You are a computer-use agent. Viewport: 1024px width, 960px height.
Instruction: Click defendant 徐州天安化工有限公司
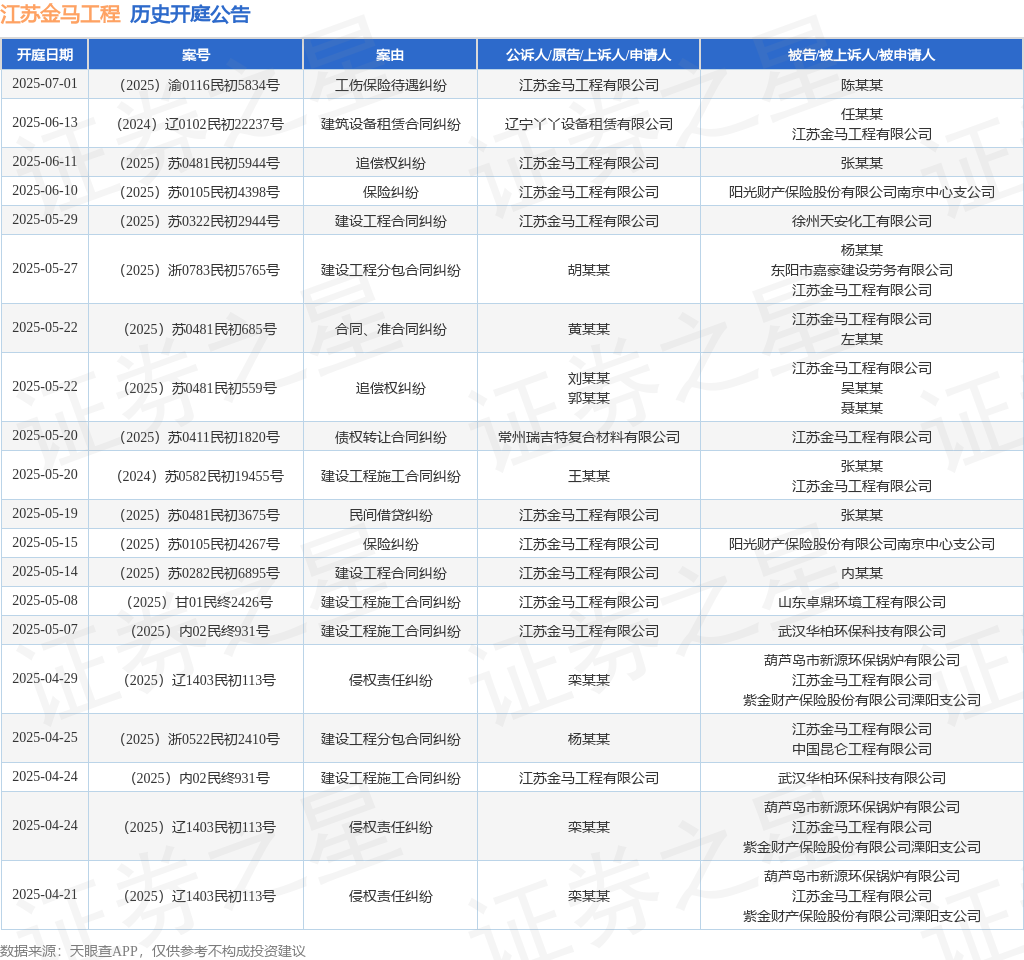(x=861, y=221)
